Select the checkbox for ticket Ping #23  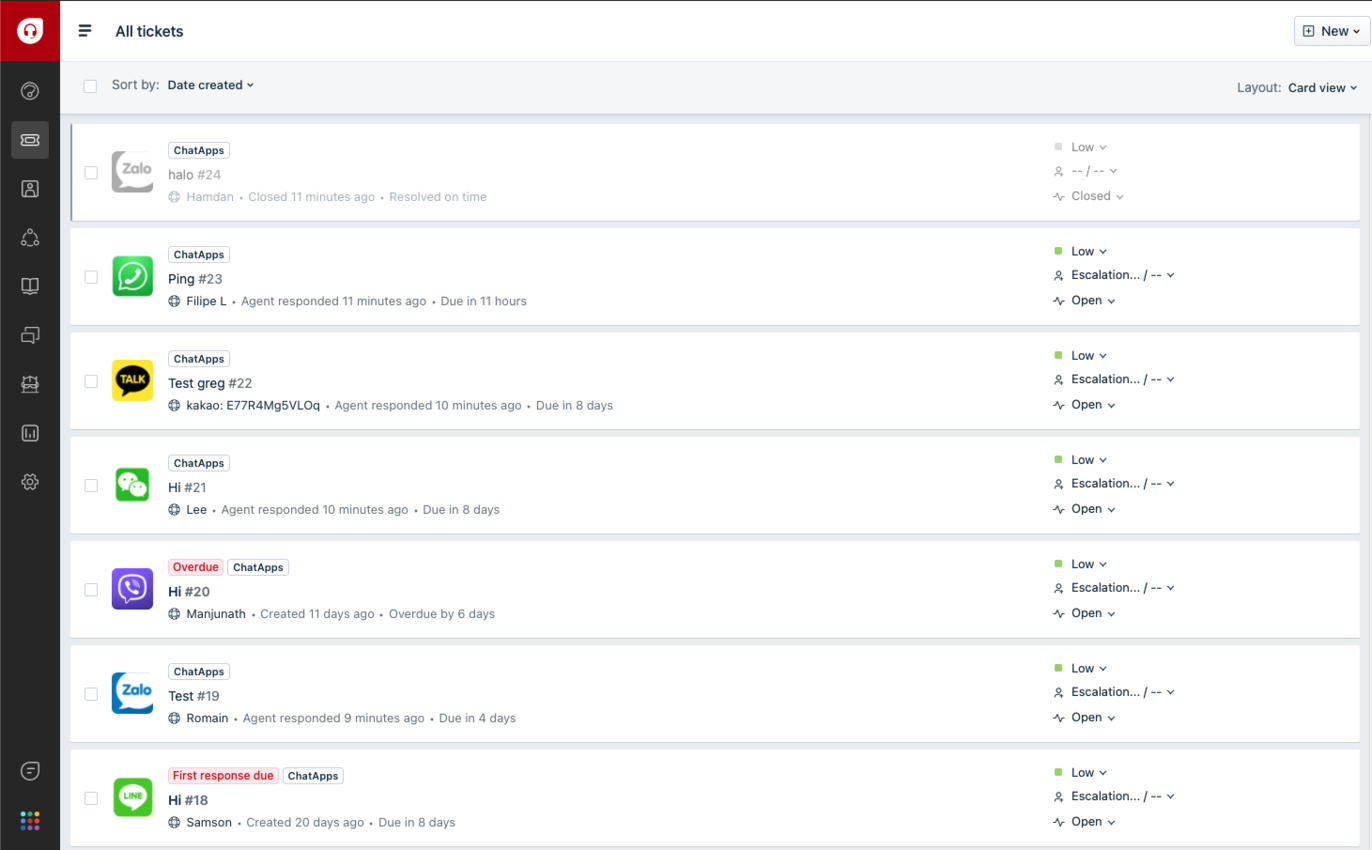click(91, 277)
